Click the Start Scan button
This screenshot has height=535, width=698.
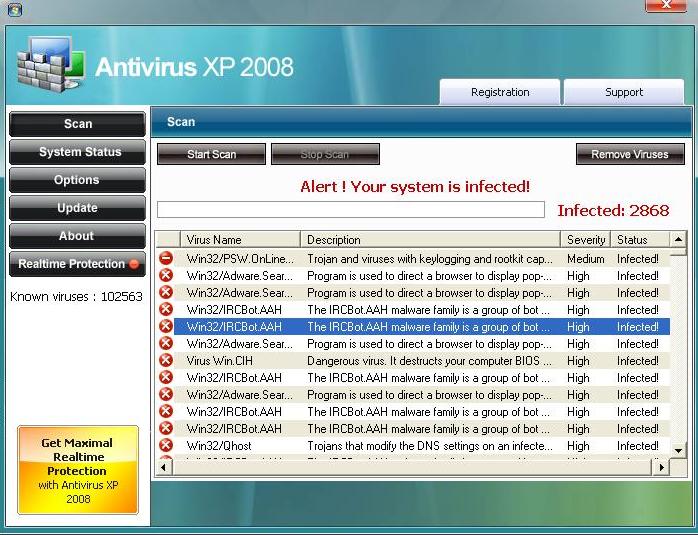click(x=211, y=154)
